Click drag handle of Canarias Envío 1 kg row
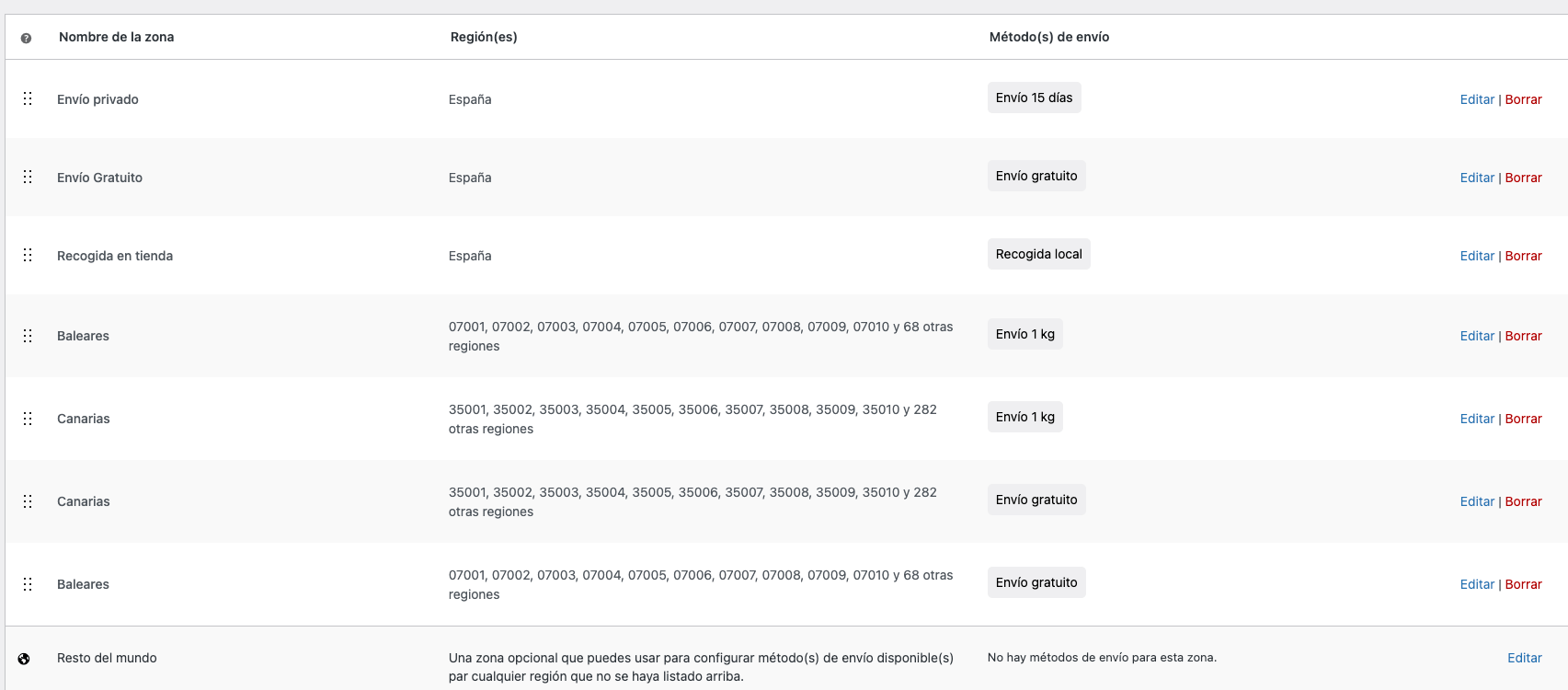The width and height of the screenshot is (1568, 690). pos(28,419)
